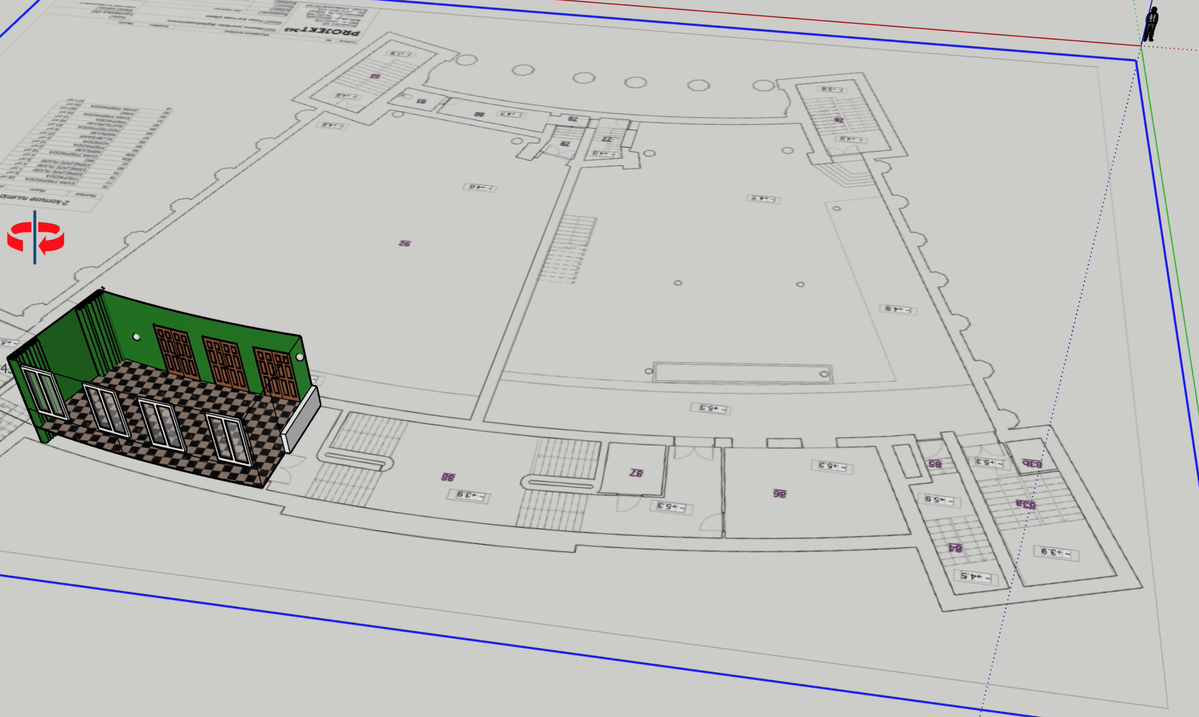
Task: Select the leftmost brown door in model
Action: coord(177,352)
